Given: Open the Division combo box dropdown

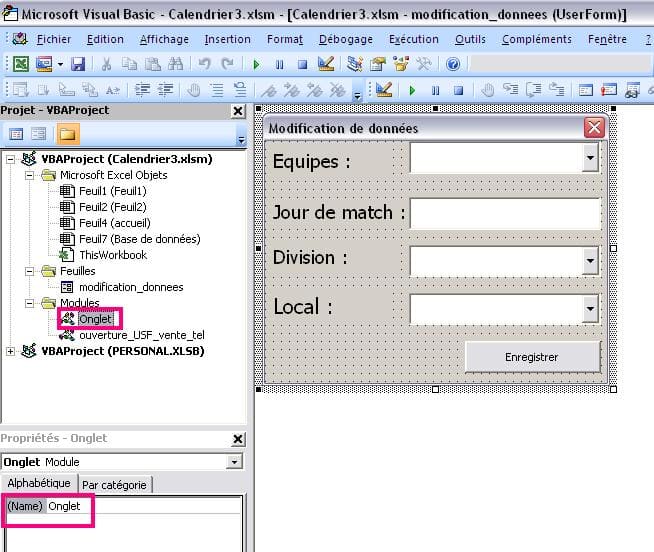Looking at the screenshot, I should 590,261.
